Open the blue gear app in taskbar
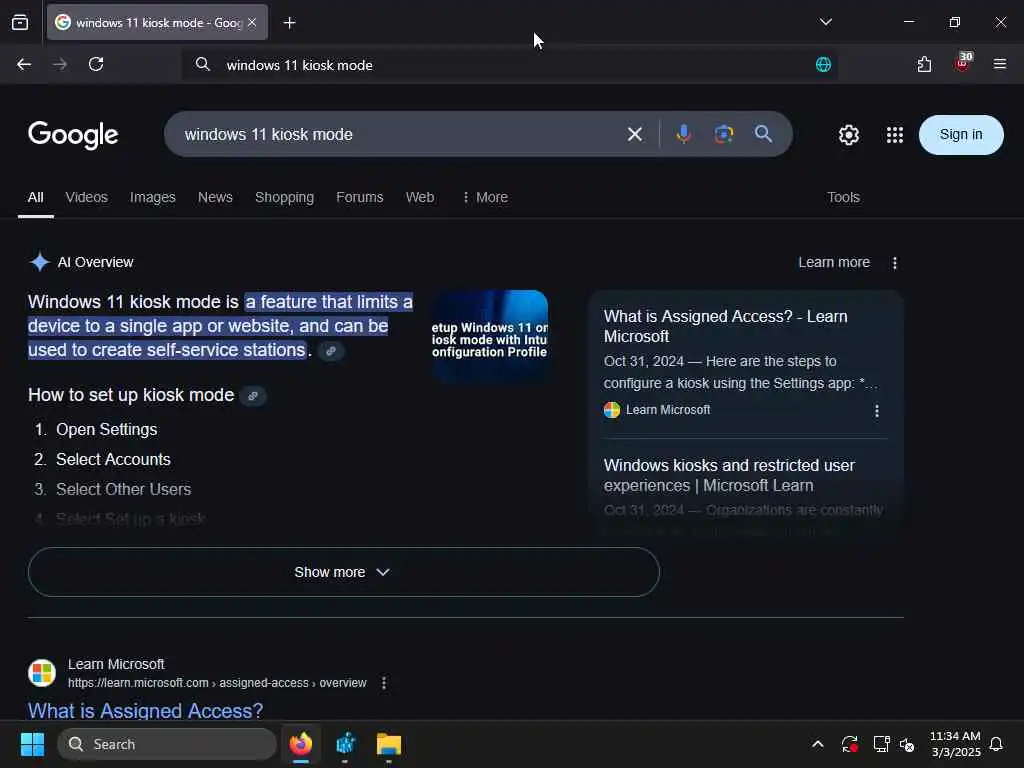This screenshot has height=768, width=1024. pyautogui.click(x=345, y=744)
